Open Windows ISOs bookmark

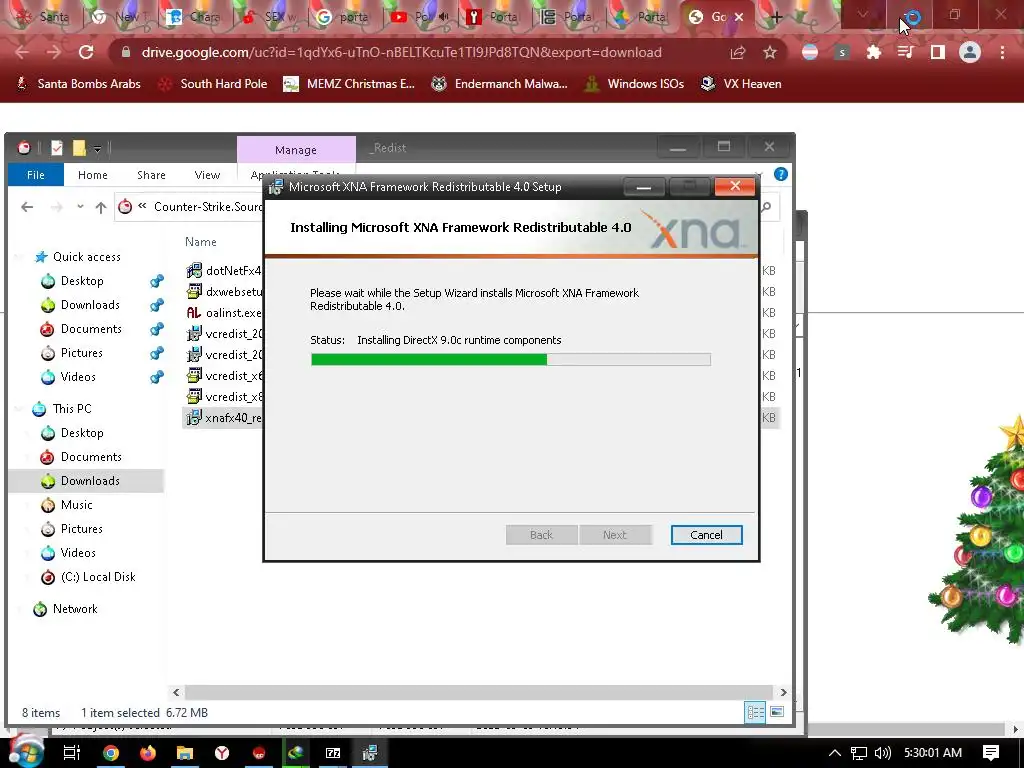pyautogui.click(x=634, y=84)
